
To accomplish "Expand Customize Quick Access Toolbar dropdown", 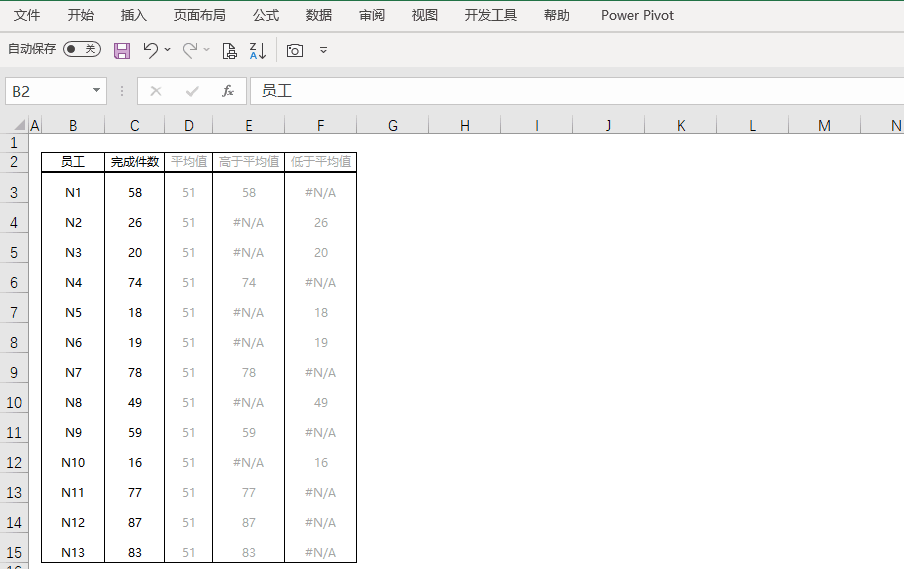I will (x=323, y=50).
